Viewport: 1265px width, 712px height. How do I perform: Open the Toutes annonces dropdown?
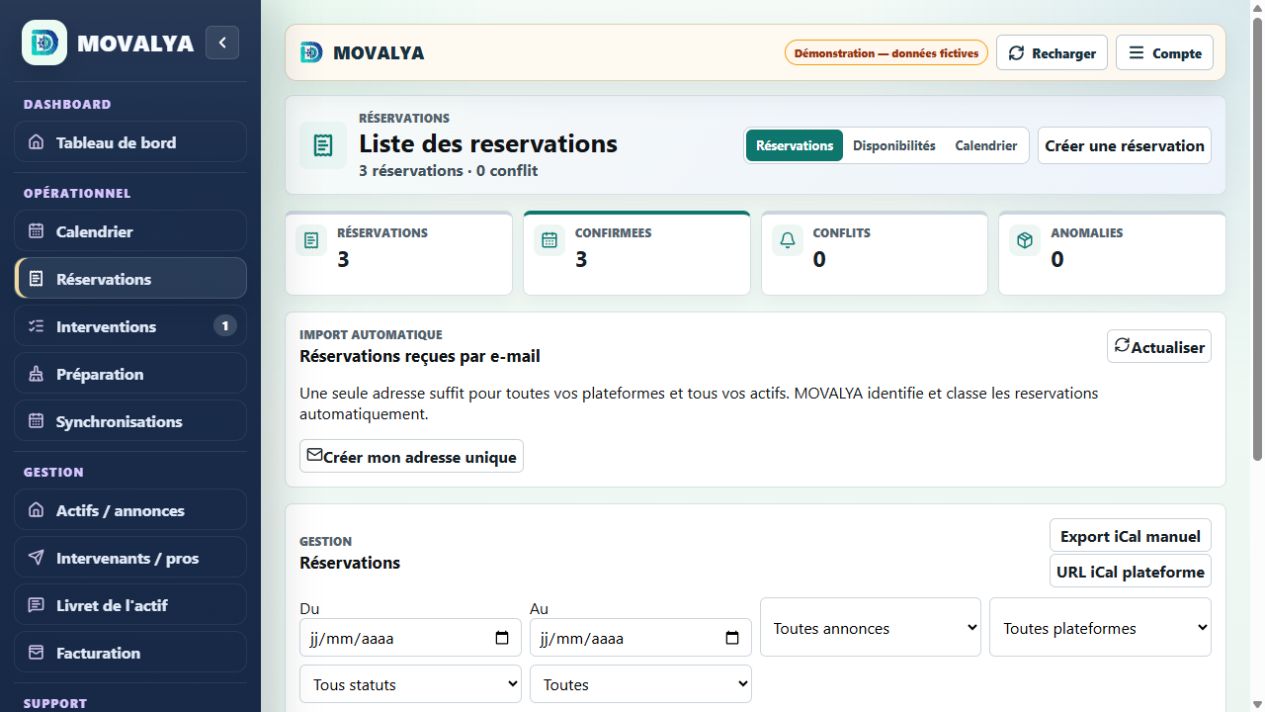(870, 628)
